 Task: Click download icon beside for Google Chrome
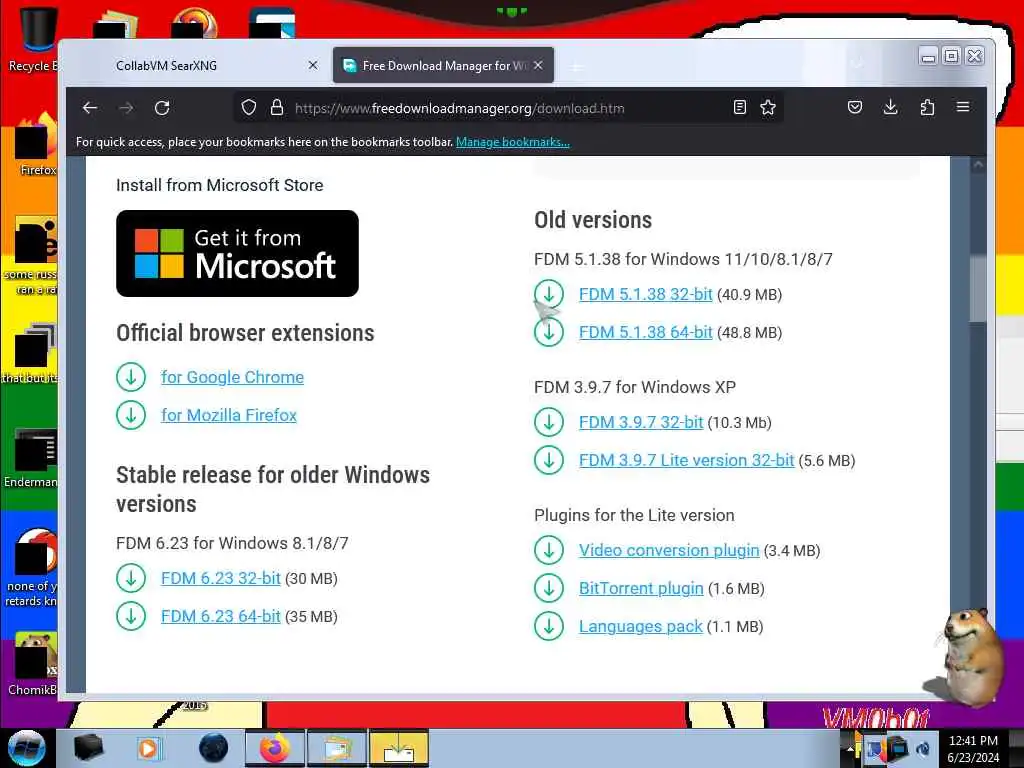click(x=131, y=377)
